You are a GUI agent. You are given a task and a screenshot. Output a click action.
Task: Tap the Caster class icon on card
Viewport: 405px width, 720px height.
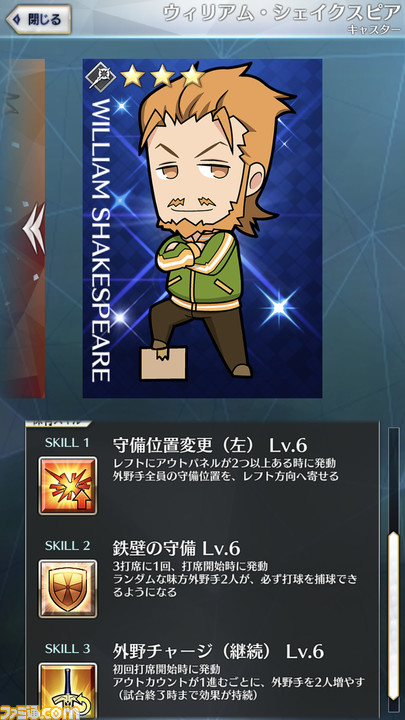pos(102,77)
